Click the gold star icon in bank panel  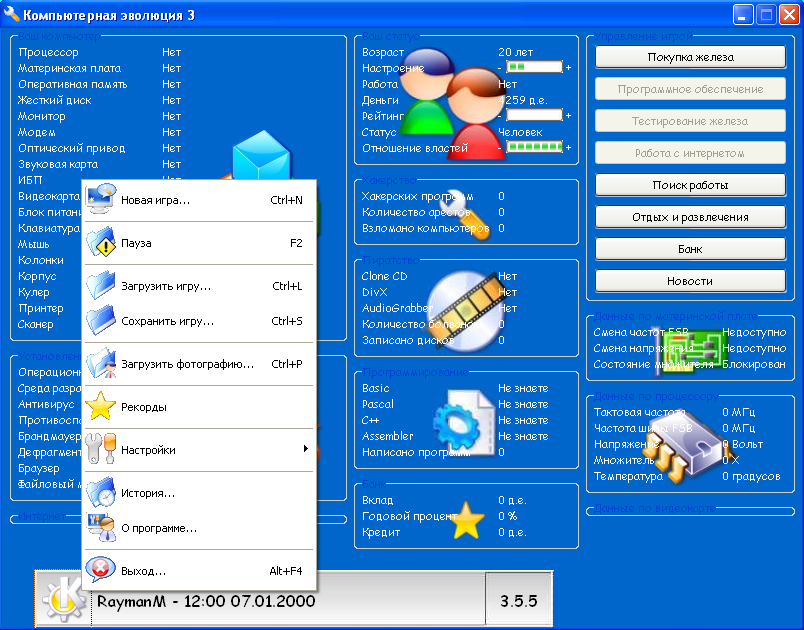[x=466, y=521]
